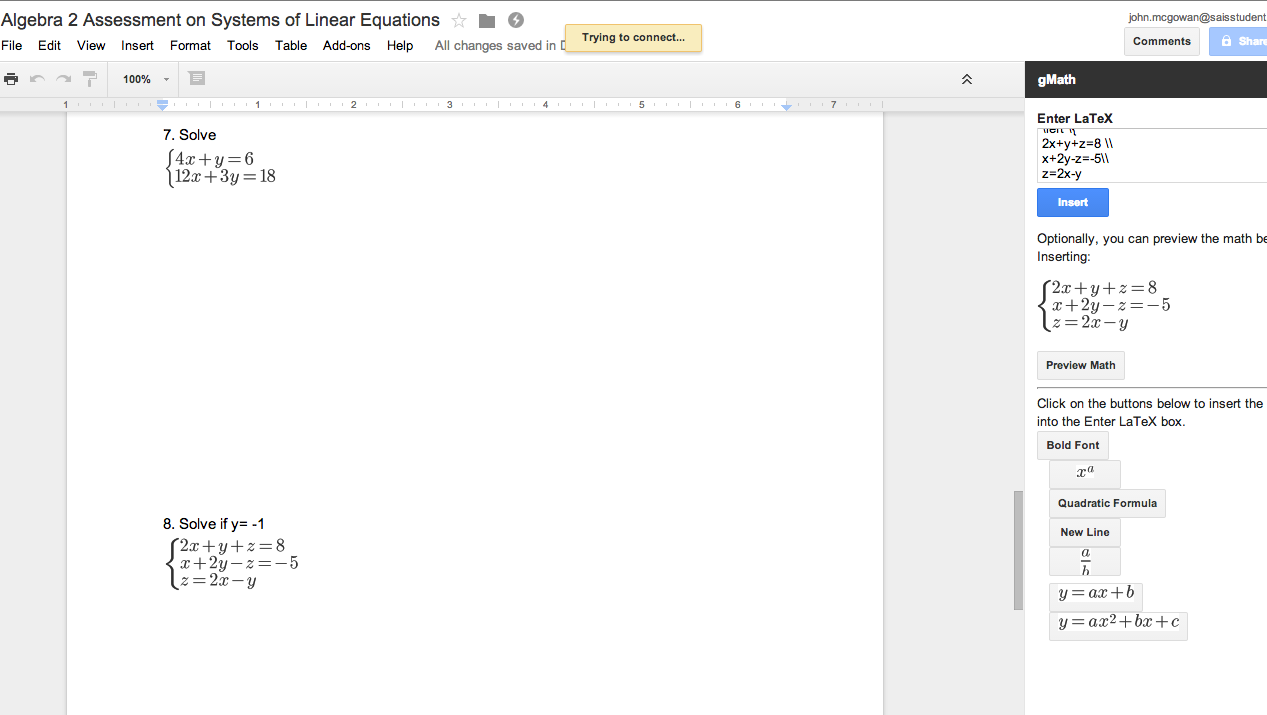Click the account email at top right
Image resolution: width=1267 pixels, height=715 pixels.
1197,17
